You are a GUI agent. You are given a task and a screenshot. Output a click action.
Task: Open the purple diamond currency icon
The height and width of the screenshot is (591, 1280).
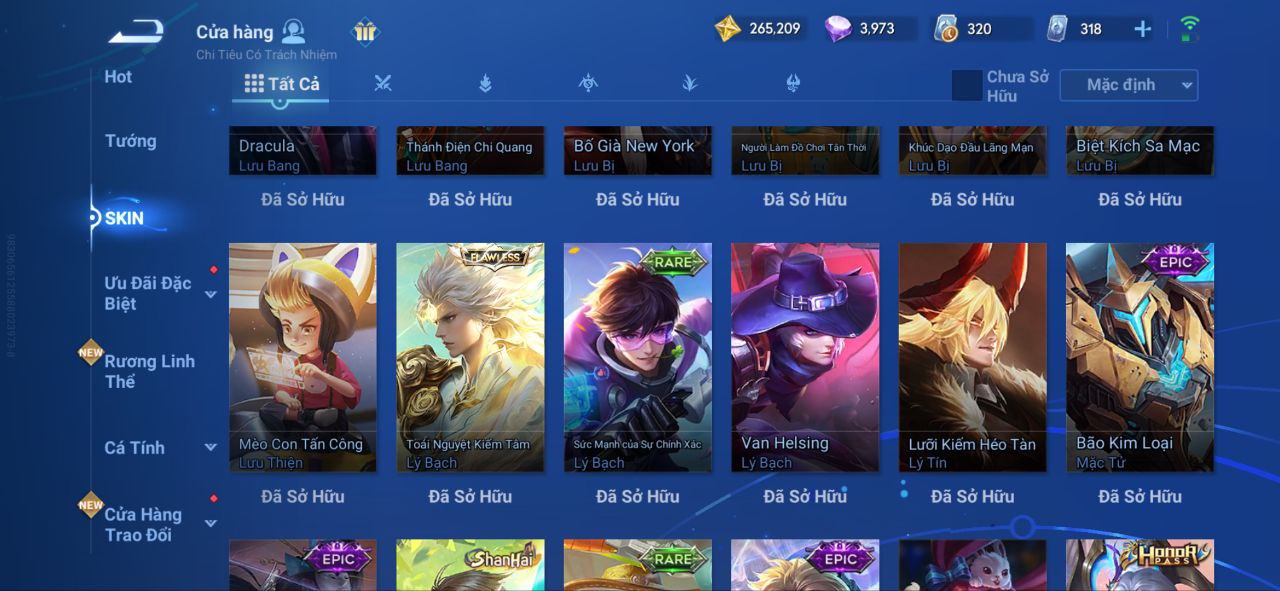(x=838, y=29)
